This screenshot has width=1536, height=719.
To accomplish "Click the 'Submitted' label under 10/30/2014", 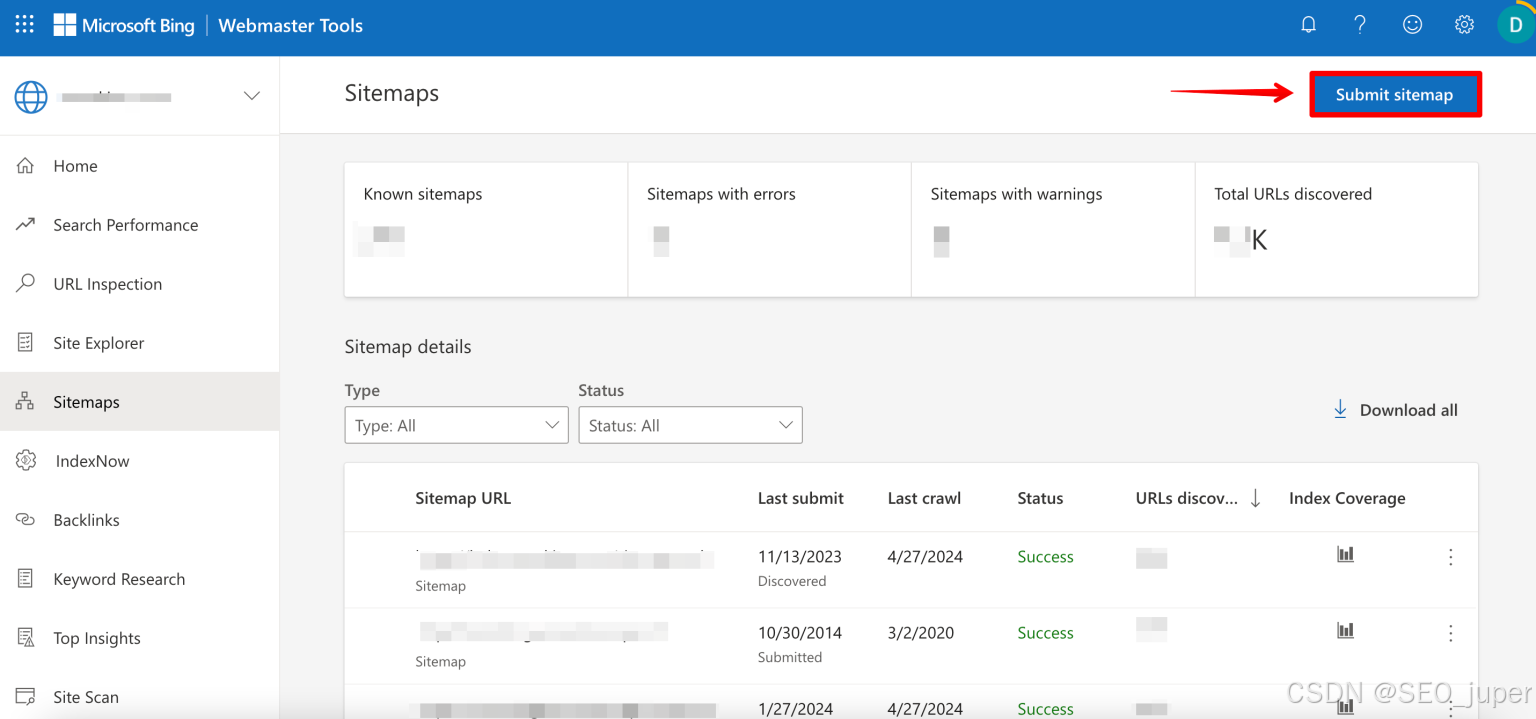I will (790, 657).
